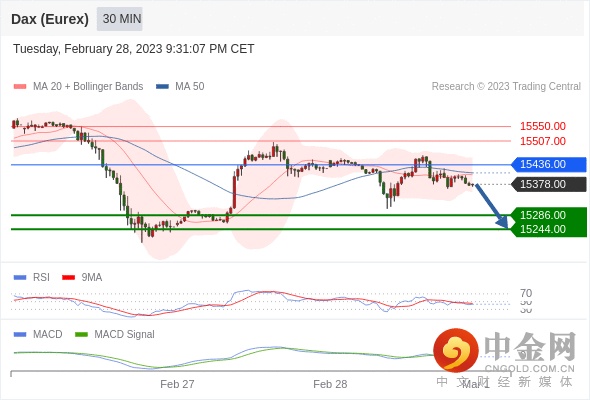Click the RSI 70 level label
590x400 pixels.
[x=526, y=293]
